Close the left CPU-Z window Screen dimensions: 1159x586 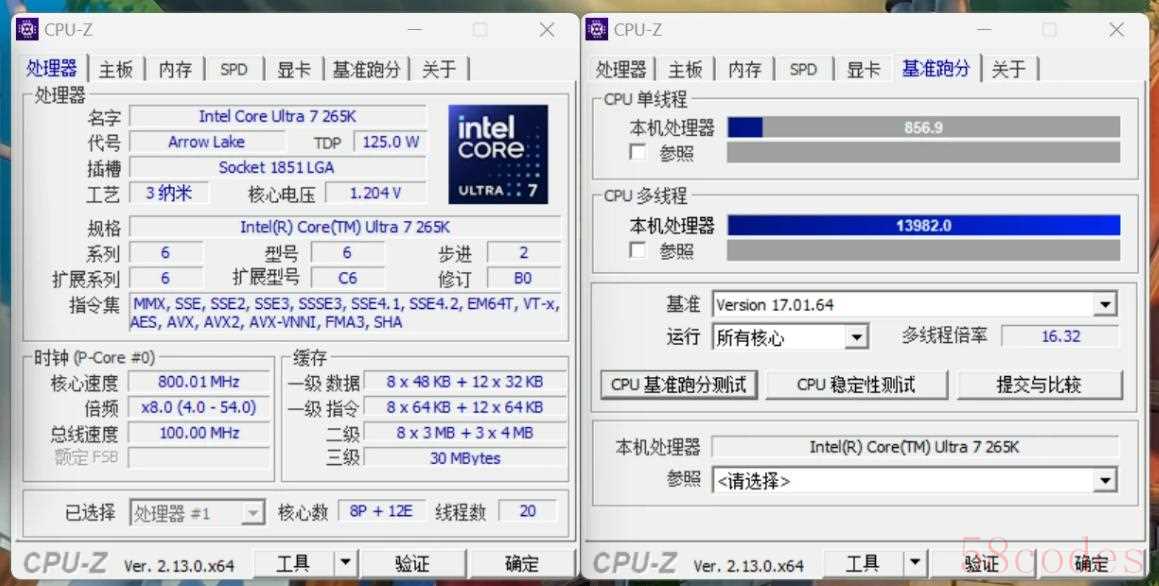click(x=547, y=30)
